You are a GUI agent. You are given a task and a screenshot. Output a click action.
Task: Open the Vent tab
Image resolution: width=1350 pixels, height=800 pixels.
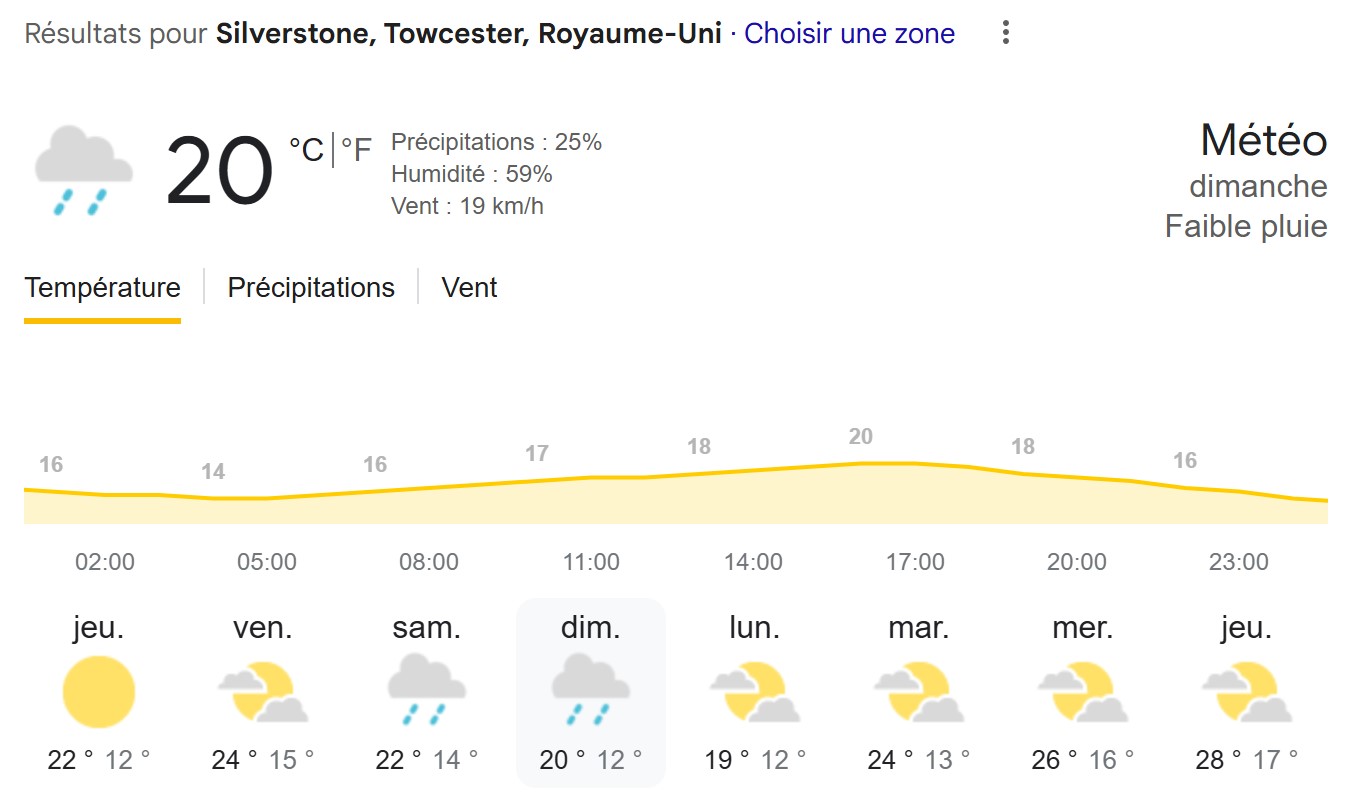469,288
